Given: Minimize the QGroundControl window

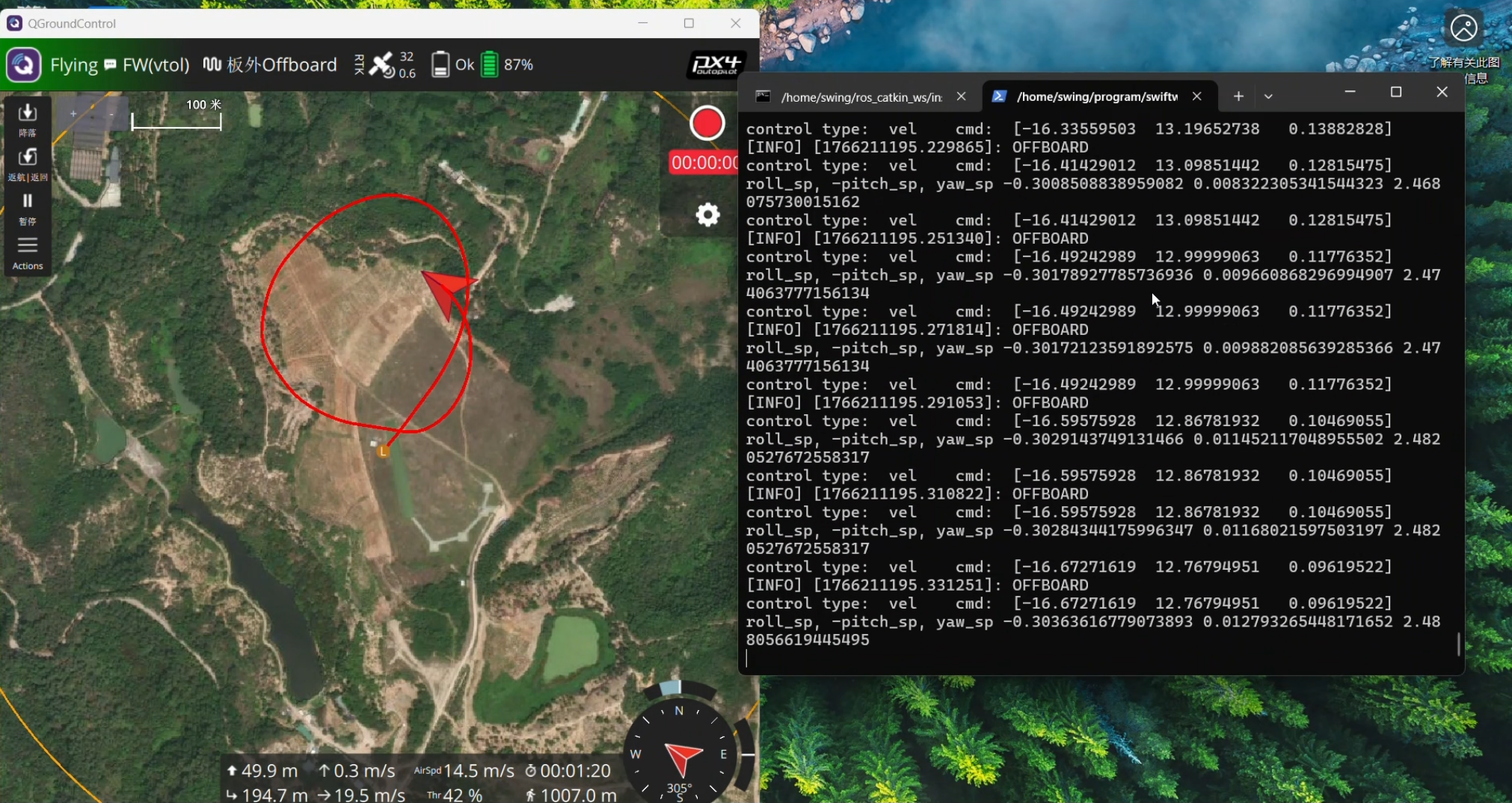Looking at the screenshot, I should click(x=642, y=23).
